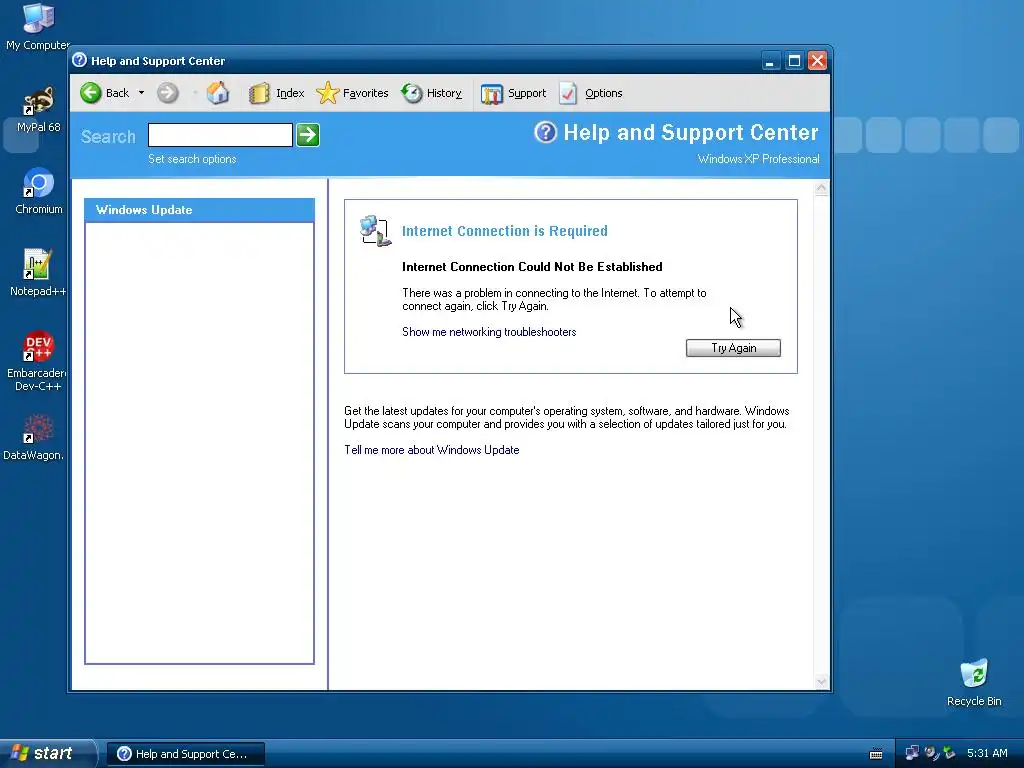Image resolution: width=1024 pixels, height=768 pixels.
Task: Click the safely remove hardware tray icon
Action: click(949, 753)
